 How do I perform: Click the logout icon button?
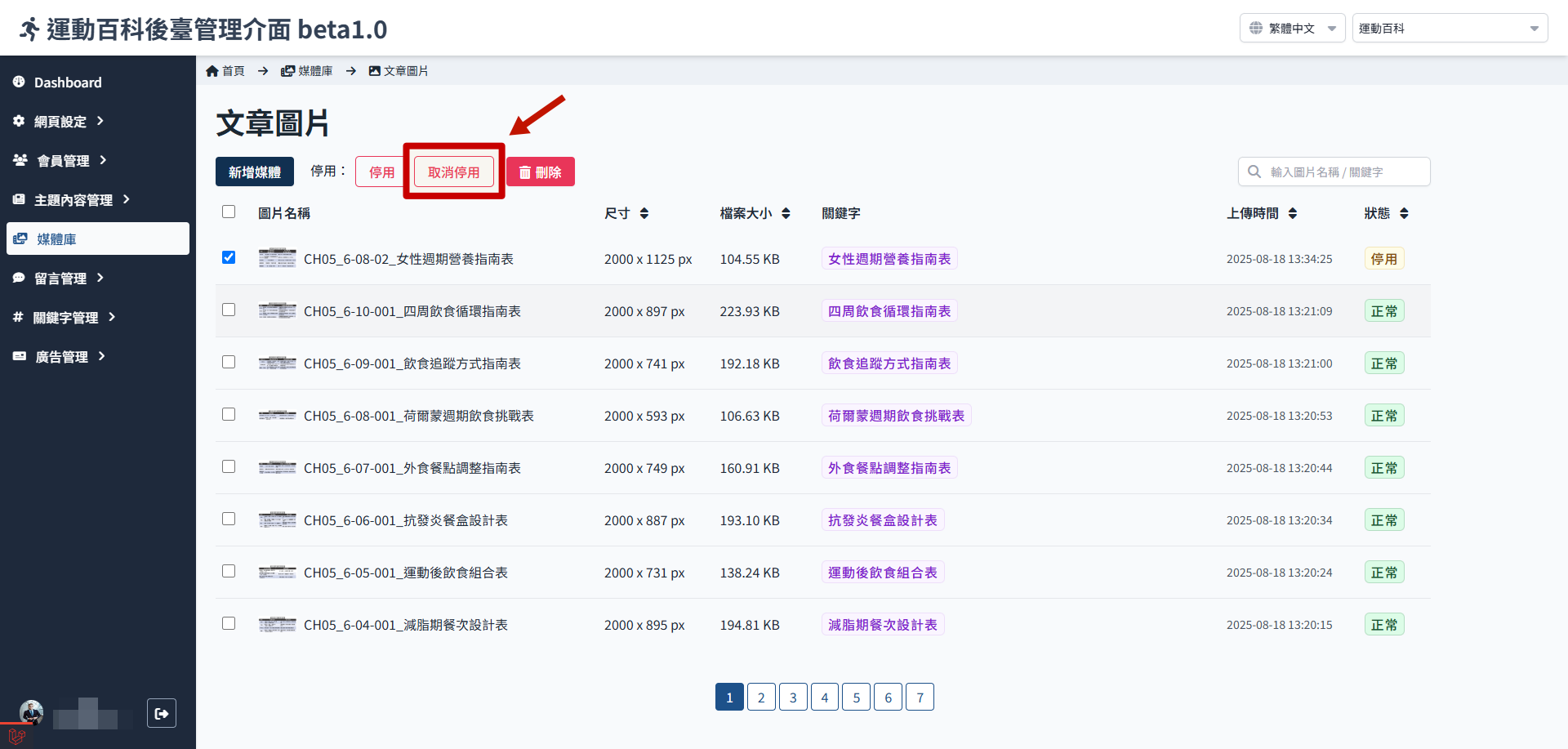point(162,713)
